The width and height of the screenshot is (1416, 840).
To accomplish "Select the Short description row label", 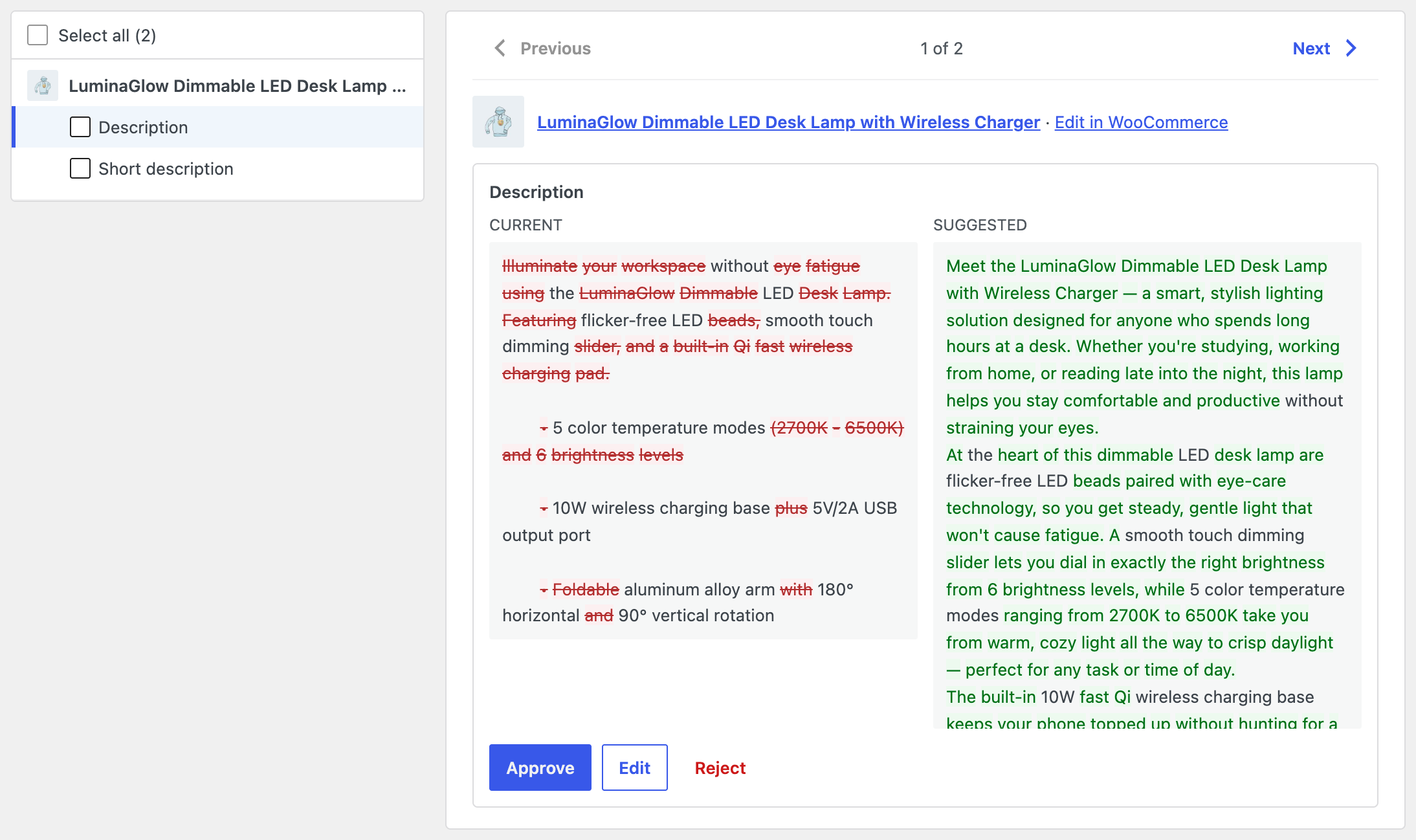I will [x=166, y=168].
